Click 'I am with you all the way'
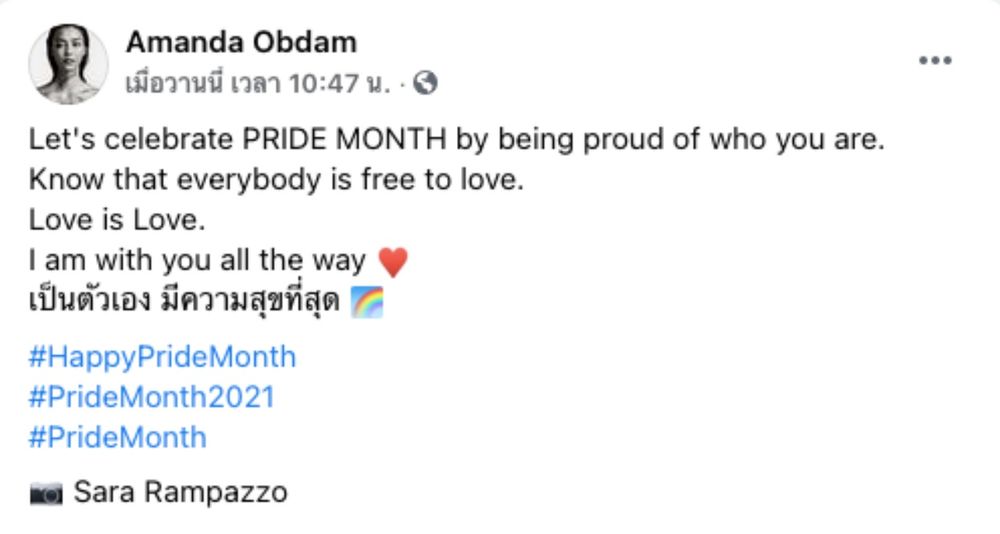Screen dimensions: 1000x534 (x=197, y=261)
